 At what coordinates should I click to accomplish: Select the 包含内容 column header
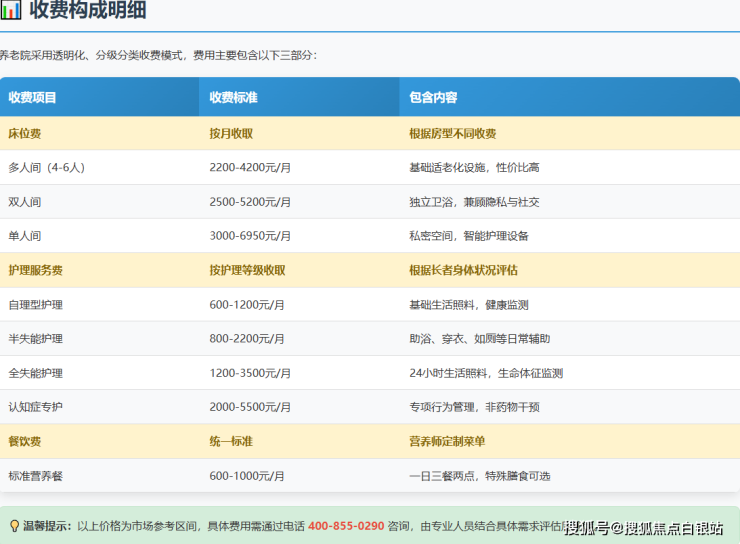pos(433,98)
